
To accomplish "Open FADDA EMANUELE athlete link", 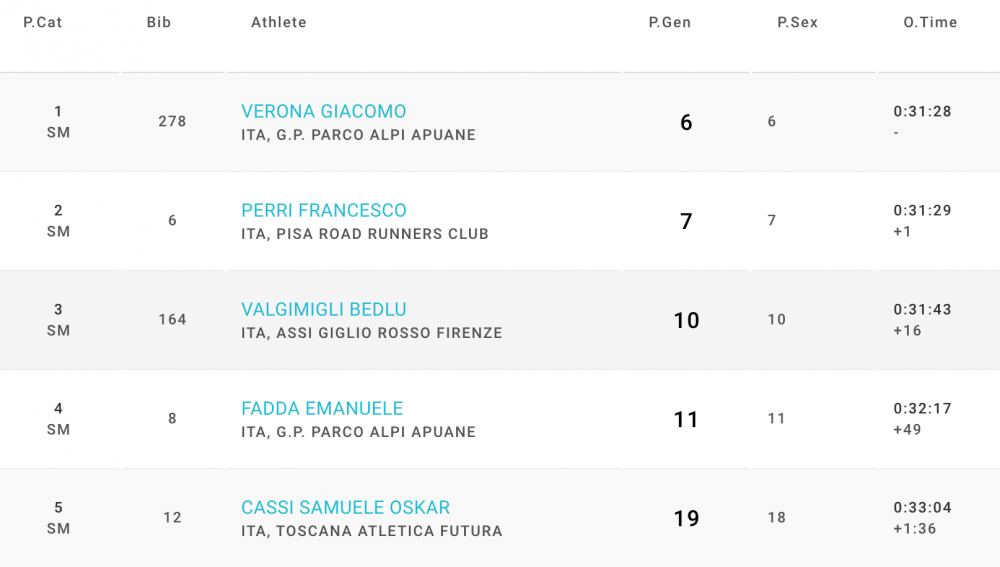I will (322, 408).
